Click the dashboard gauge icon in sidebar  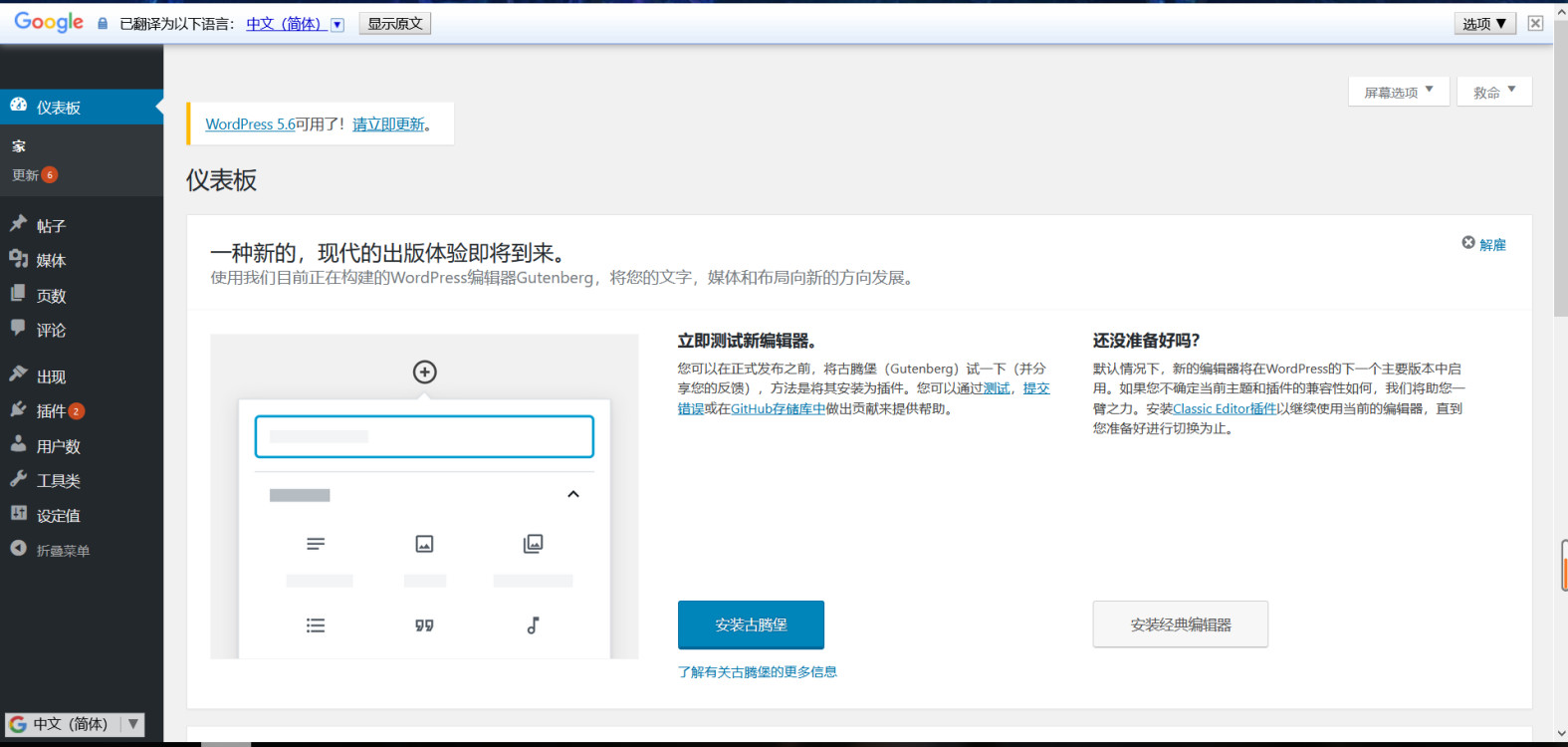[18, 105]
